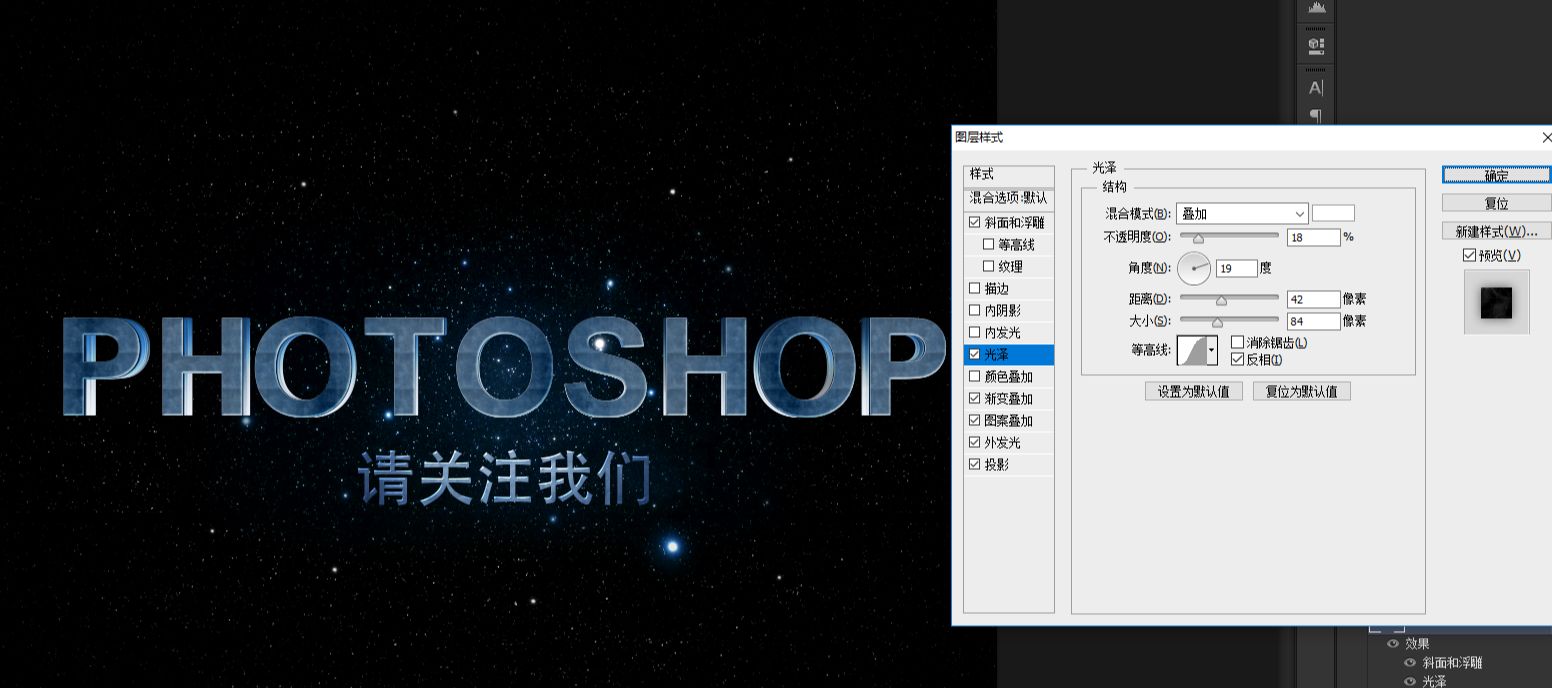
Task: Select 混合选项:默认 in style list
Action: click(1009, 198)
